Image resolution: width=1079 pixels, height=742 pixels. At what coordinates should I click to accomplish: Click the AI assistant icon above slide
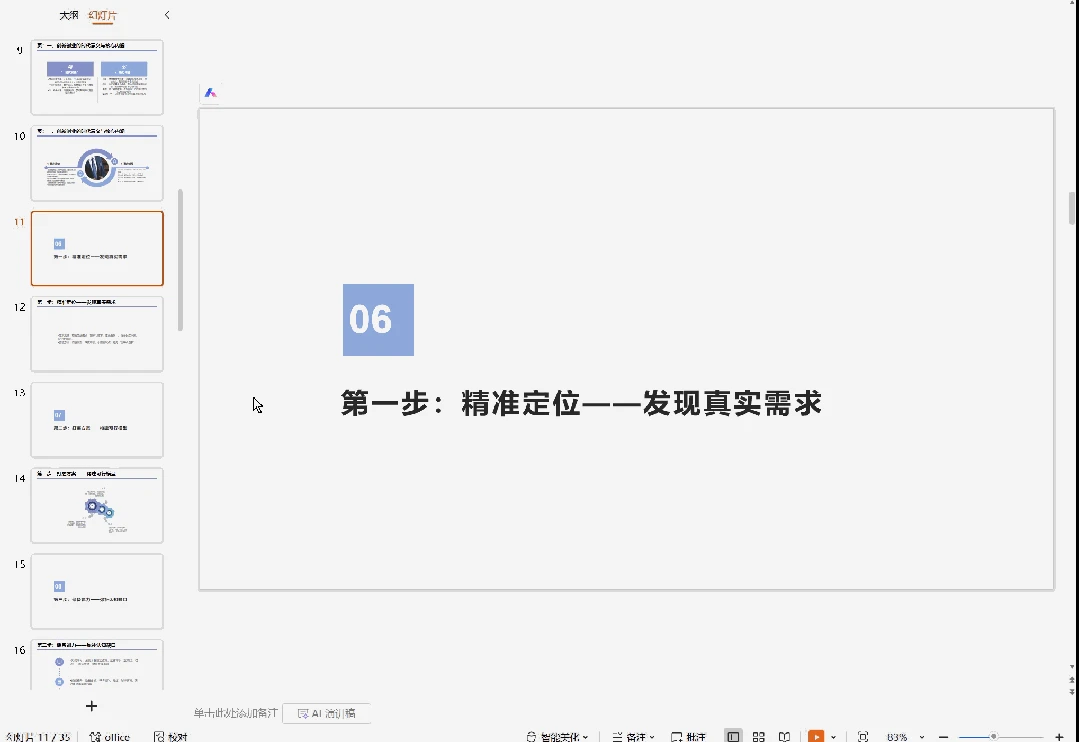coord(211,92)
